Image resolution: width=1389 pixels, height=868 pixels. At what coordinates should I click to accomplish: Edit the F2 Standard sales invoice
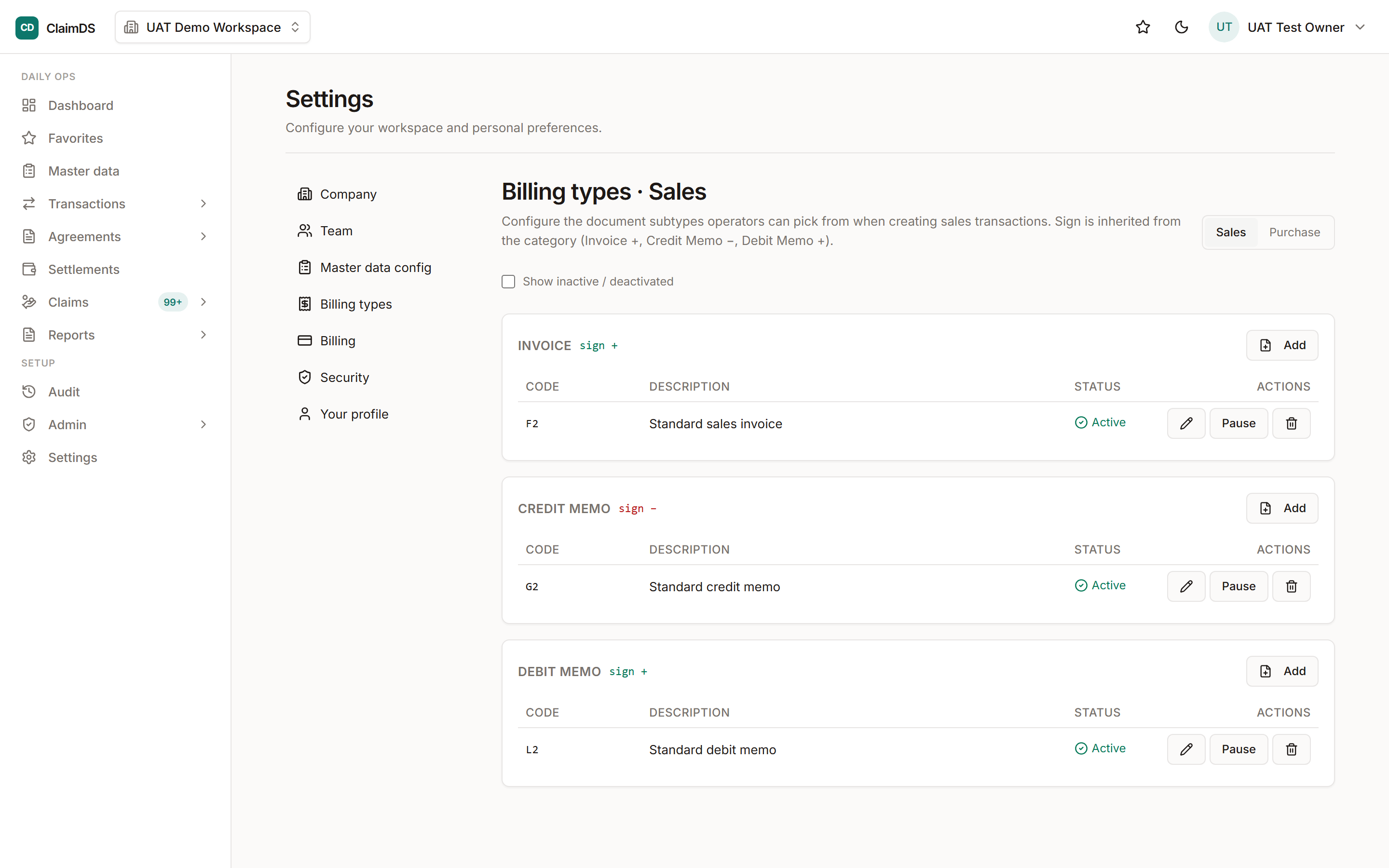coord(1186,424)
